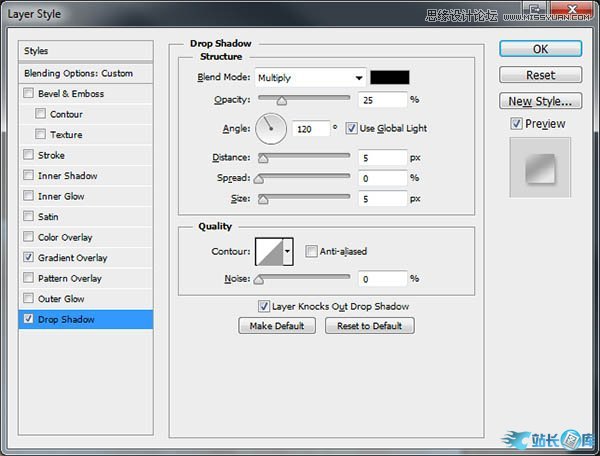The width and height of the screenshot is (600, 456).
Task: Open the Blend Mode Multiply dropdown
Action: click(x=310, y=77)
